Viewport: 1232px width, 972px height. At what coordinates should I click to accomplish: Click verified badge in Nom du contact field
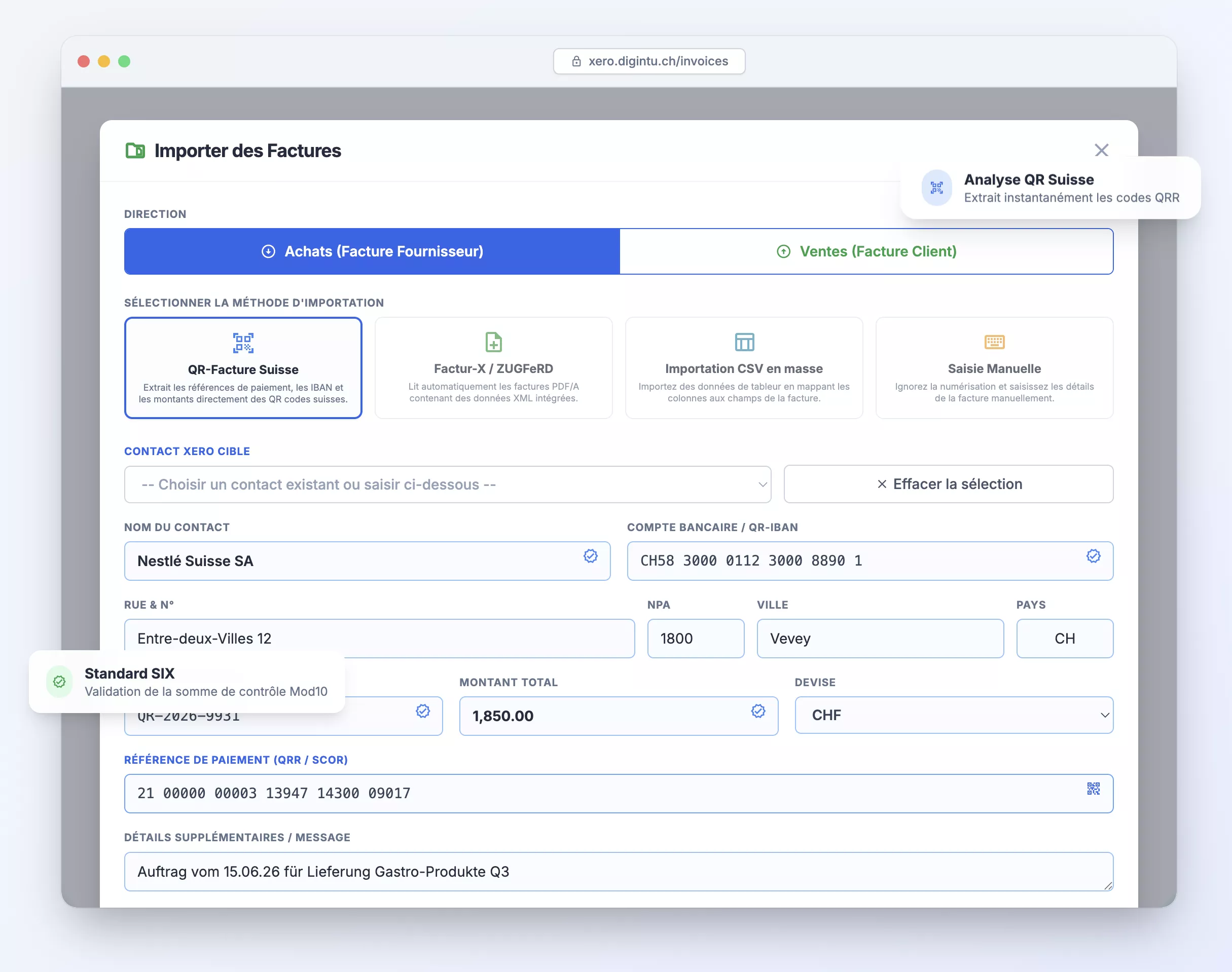tap(590, 556)
